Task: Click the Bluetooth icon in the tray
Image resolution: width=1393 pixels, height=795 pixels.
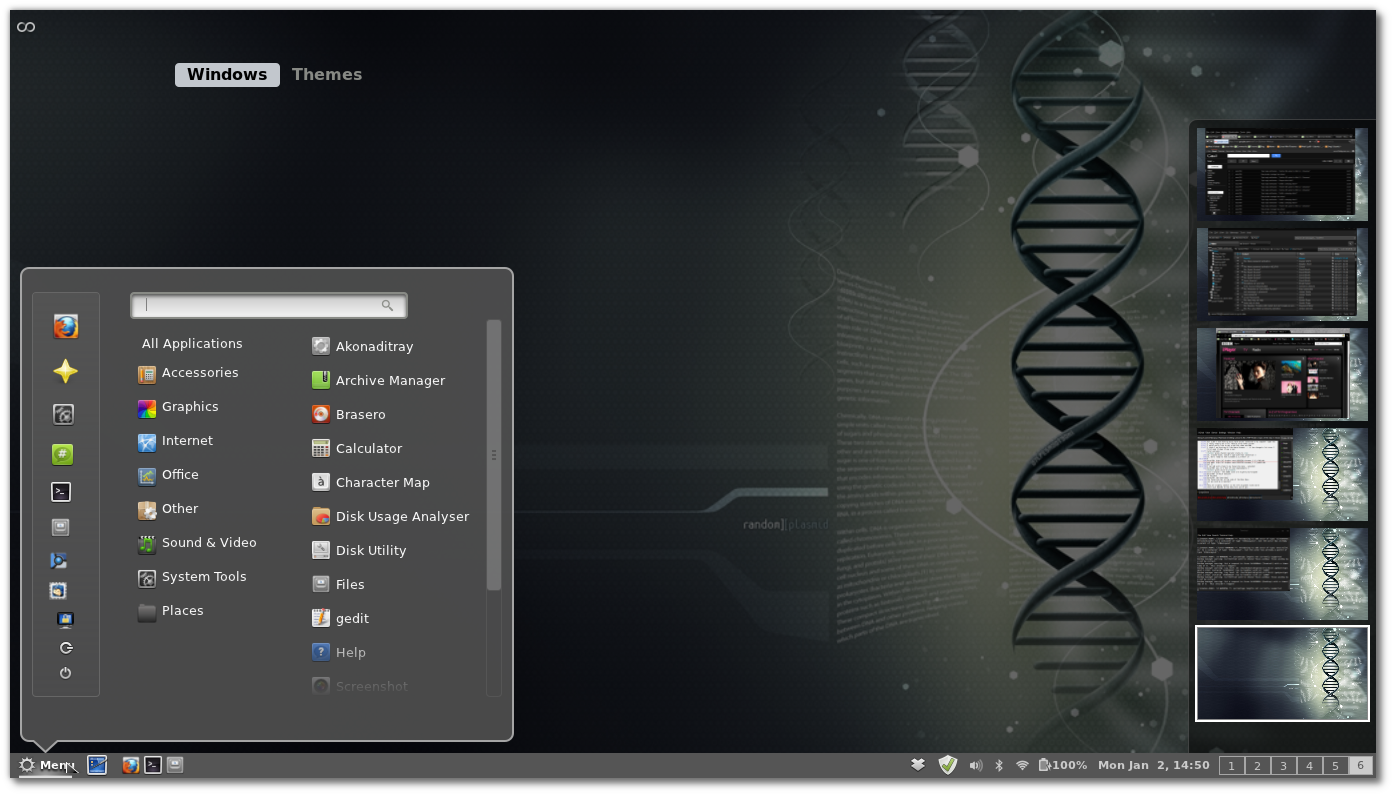Action: pos(999,765)
